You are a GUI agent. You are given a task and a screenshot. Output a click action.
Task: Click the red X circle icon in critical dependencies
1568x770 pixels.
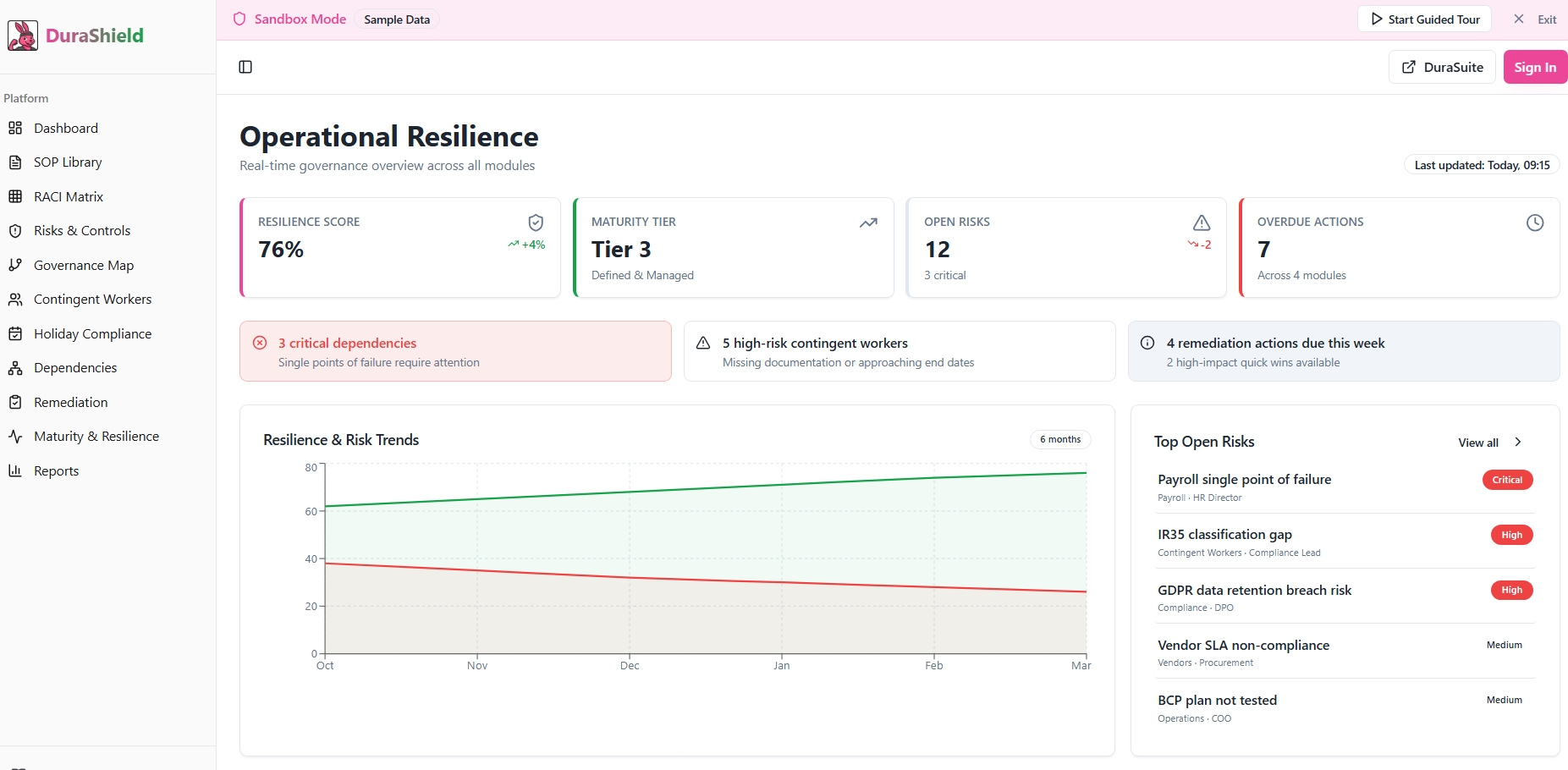coord(260,343)
